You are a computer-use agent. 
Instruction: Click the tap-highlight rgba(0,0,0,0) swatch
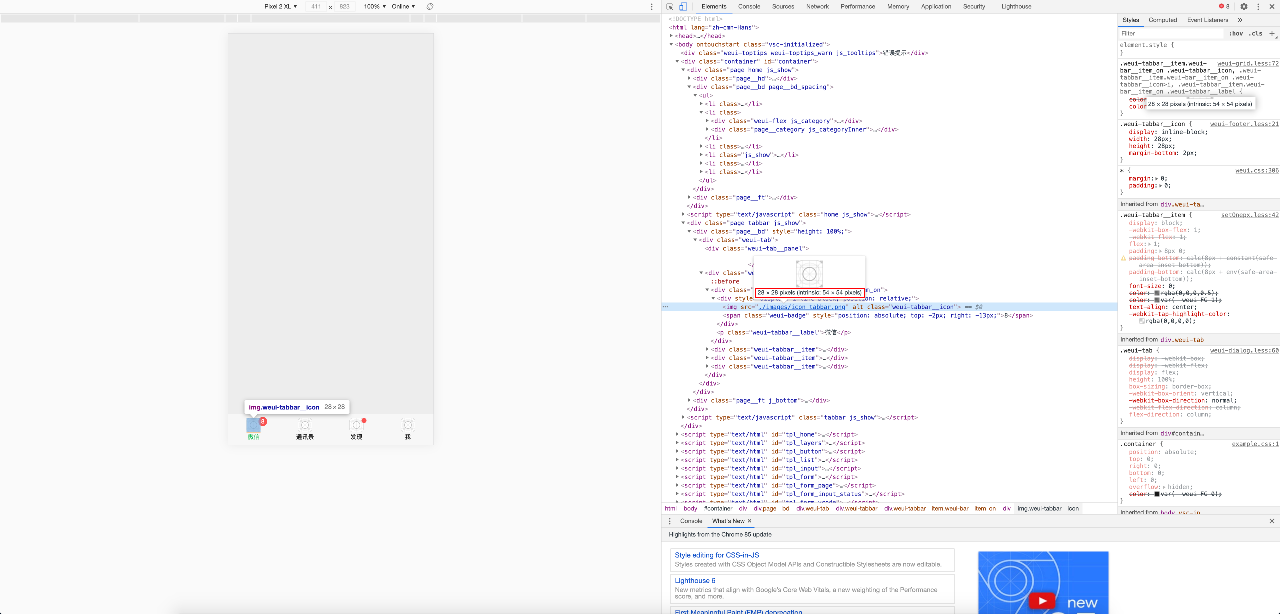(x=1143, y=321)
